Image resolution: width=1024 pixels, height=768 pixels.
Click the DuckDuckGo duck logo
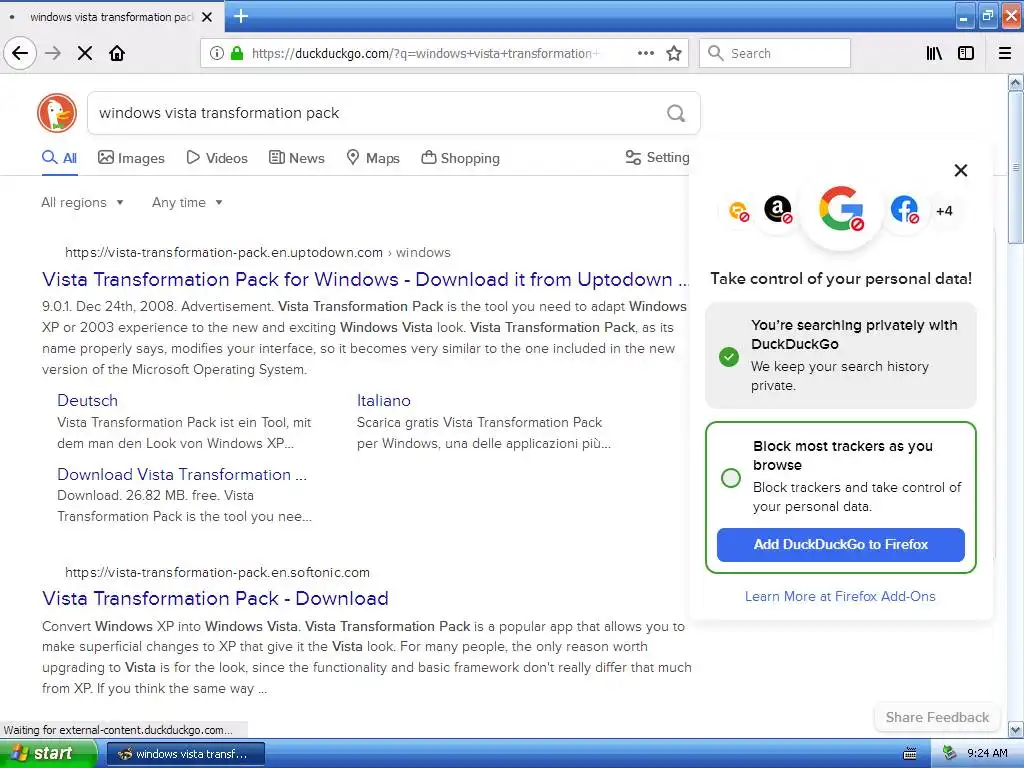point(57,112)
